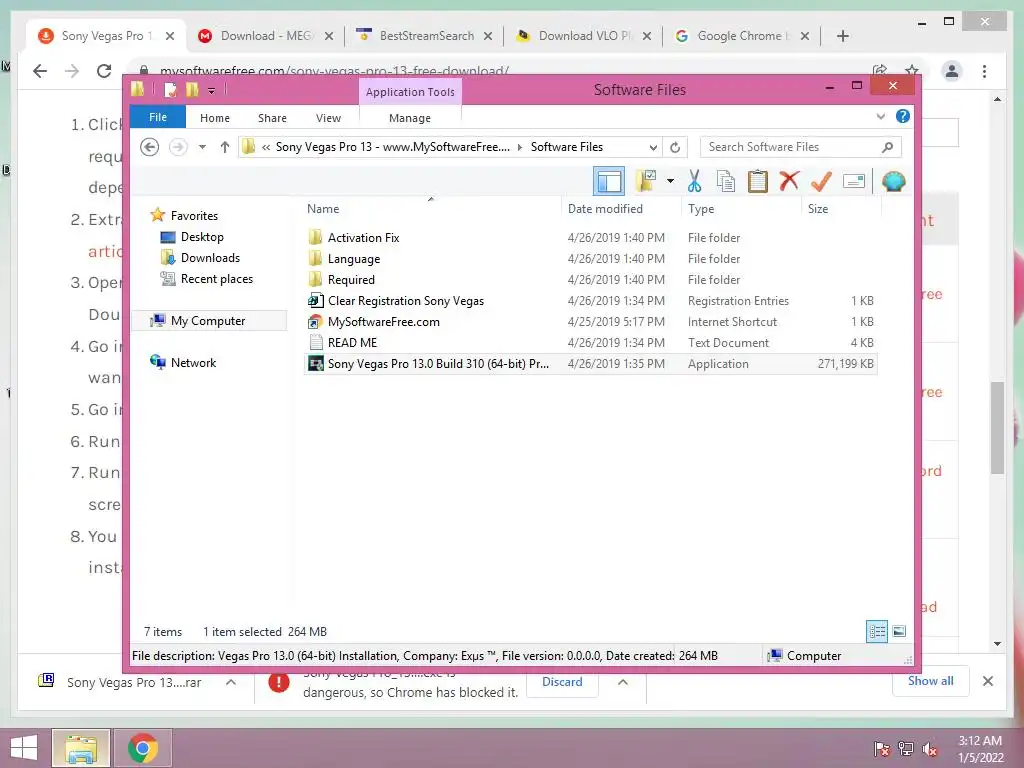Expand folder options dropdown arrow in toolbar

coord(670,181)
